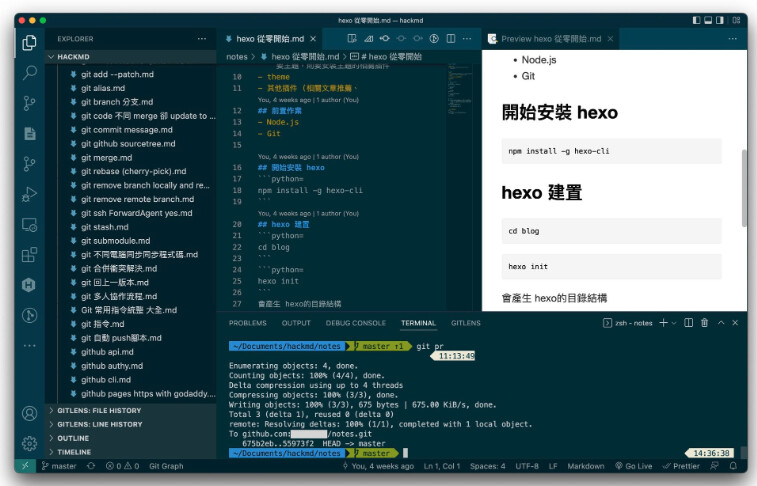The width and height of the screenshot is (757, 486).
Task: Select the hexo 從零開始.md editor tab
Action: 270,39
